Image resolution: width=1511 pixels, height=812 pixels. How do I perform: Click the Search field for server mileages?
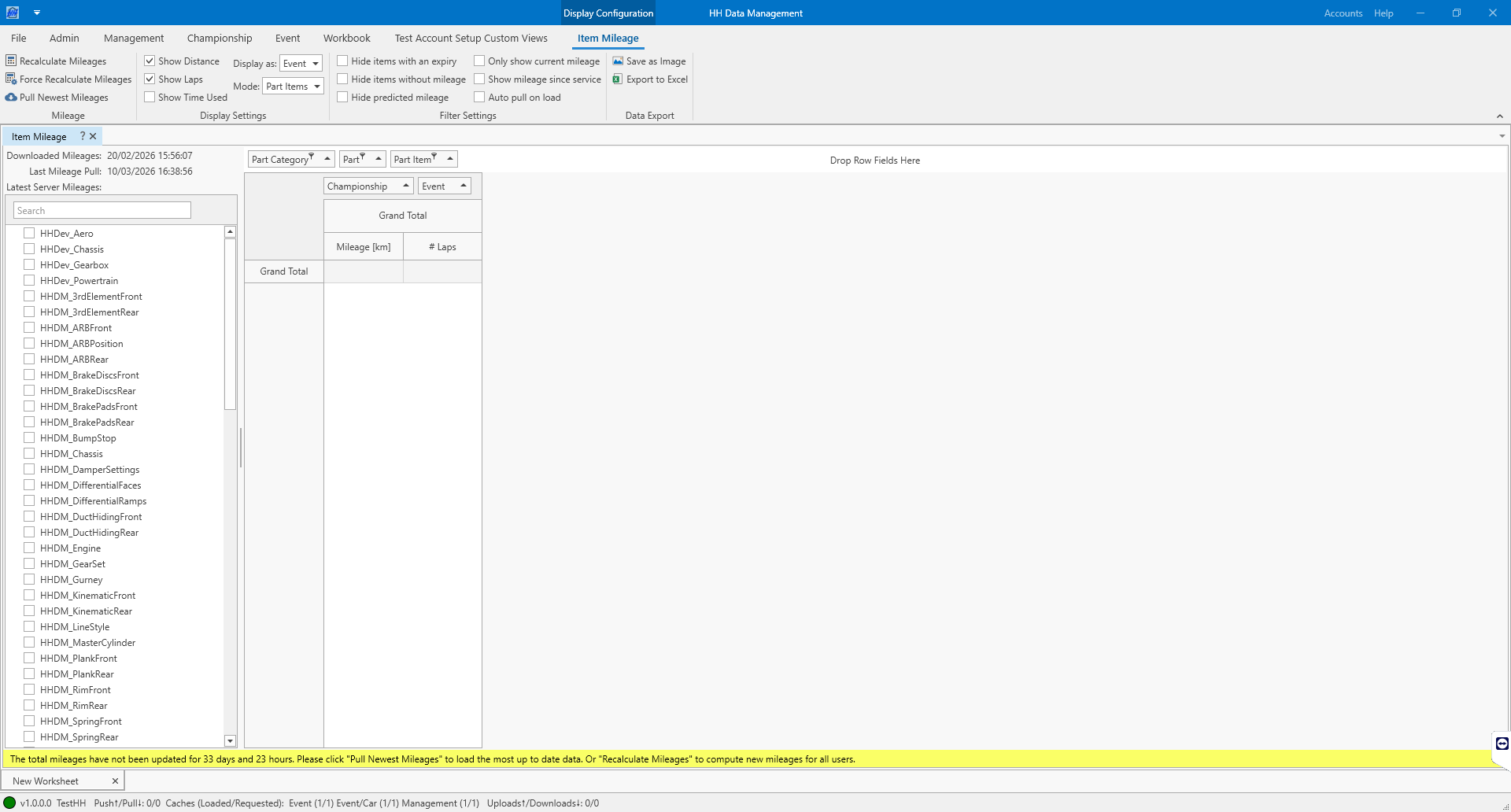[x=102, y=210]
